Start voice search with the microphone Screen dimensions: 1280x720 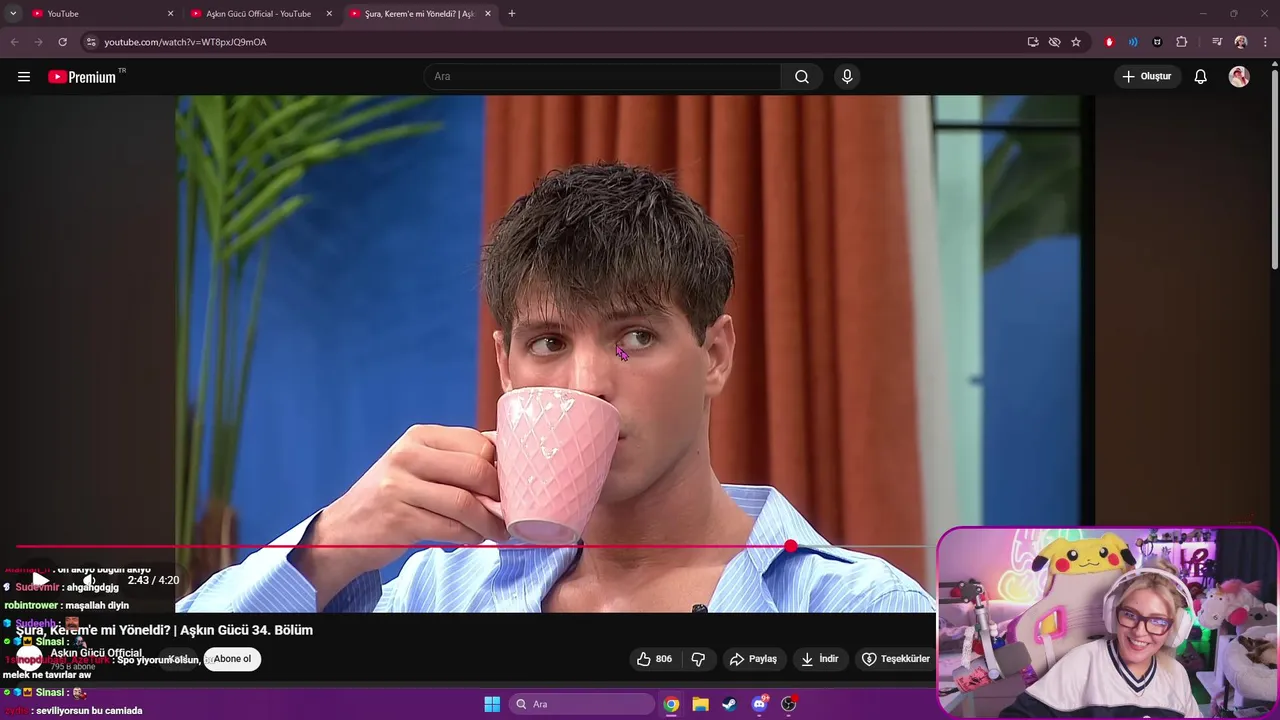(847, 77)
